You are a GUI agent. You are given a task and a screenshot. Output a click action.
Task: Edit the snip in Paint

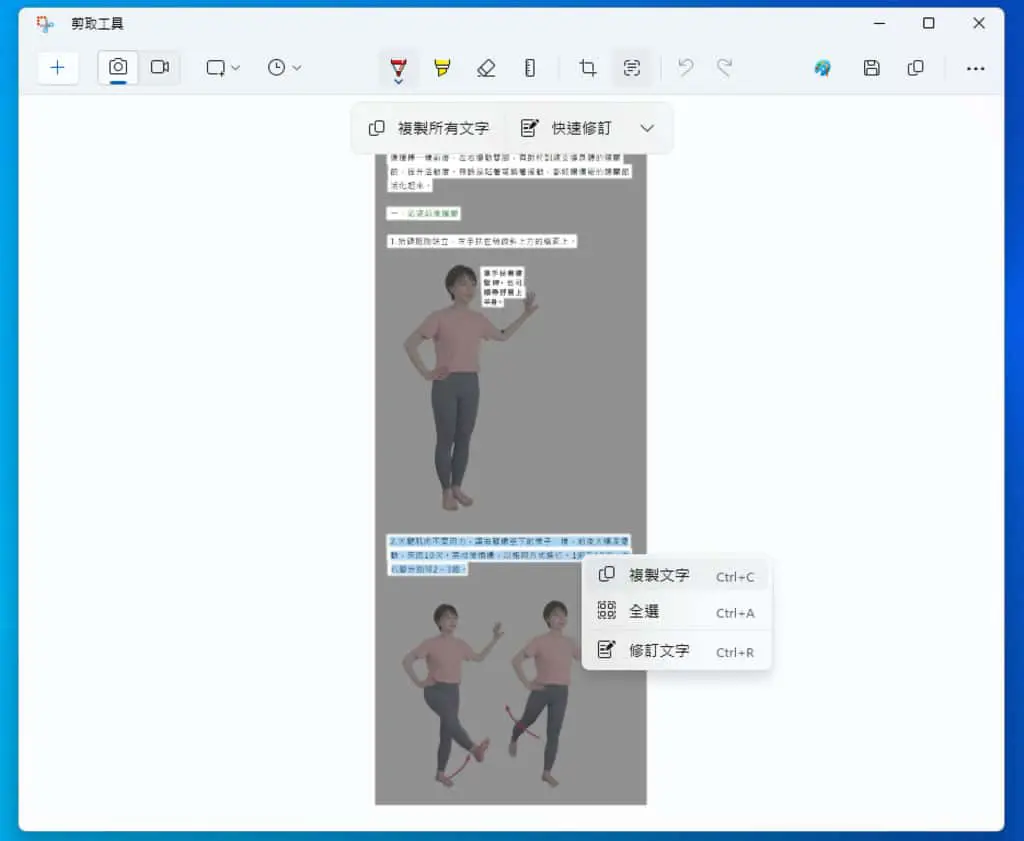coord(823,68)
